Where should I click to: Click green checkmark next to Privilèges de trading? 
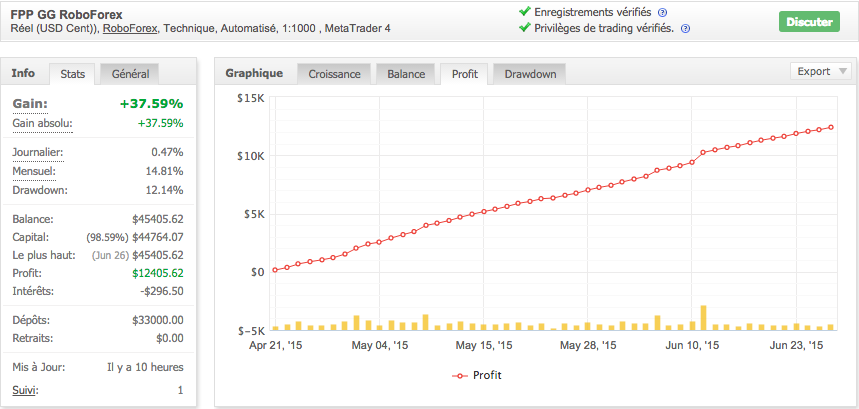tap(525, 28)
